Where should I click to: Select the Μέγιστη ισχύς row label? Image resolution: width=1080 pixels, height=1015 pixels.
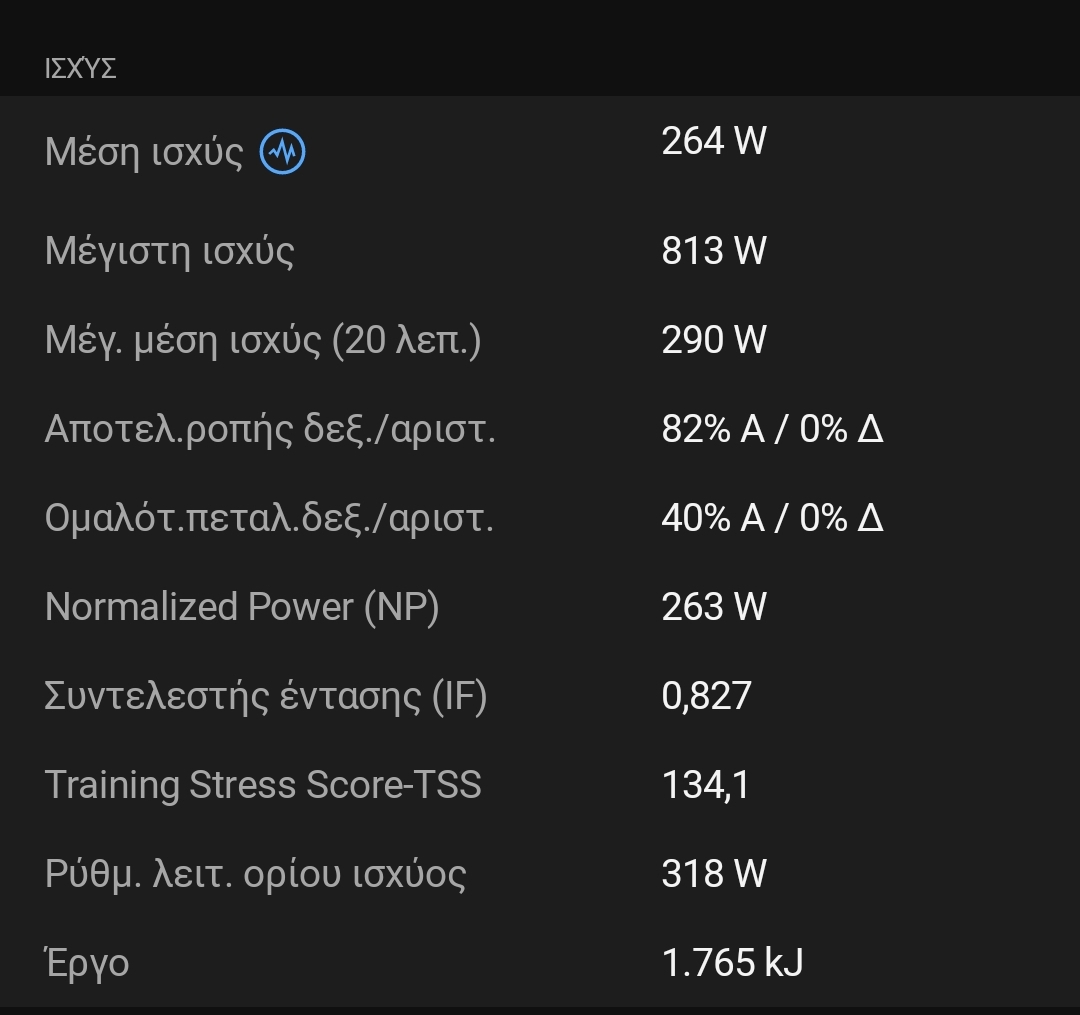coord(170,251)
